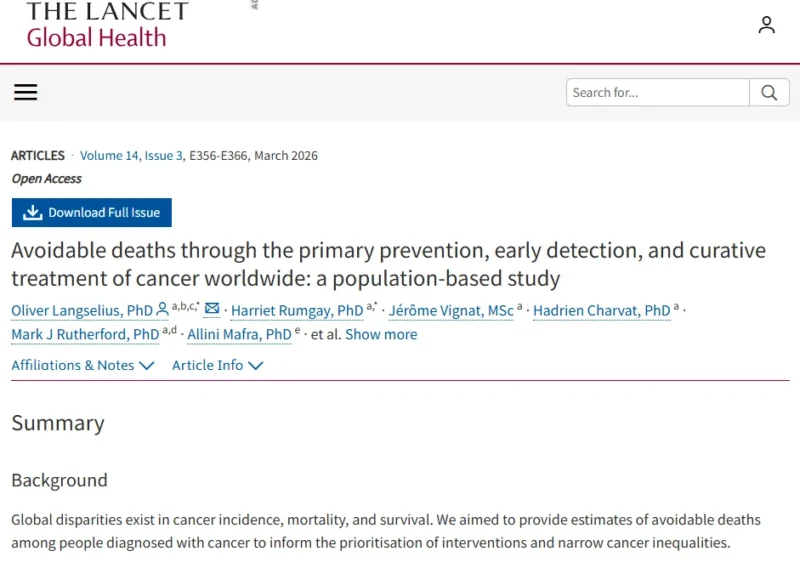800x574 pixels.
Task: Type in the Search for field
Action: pos(657,93)
